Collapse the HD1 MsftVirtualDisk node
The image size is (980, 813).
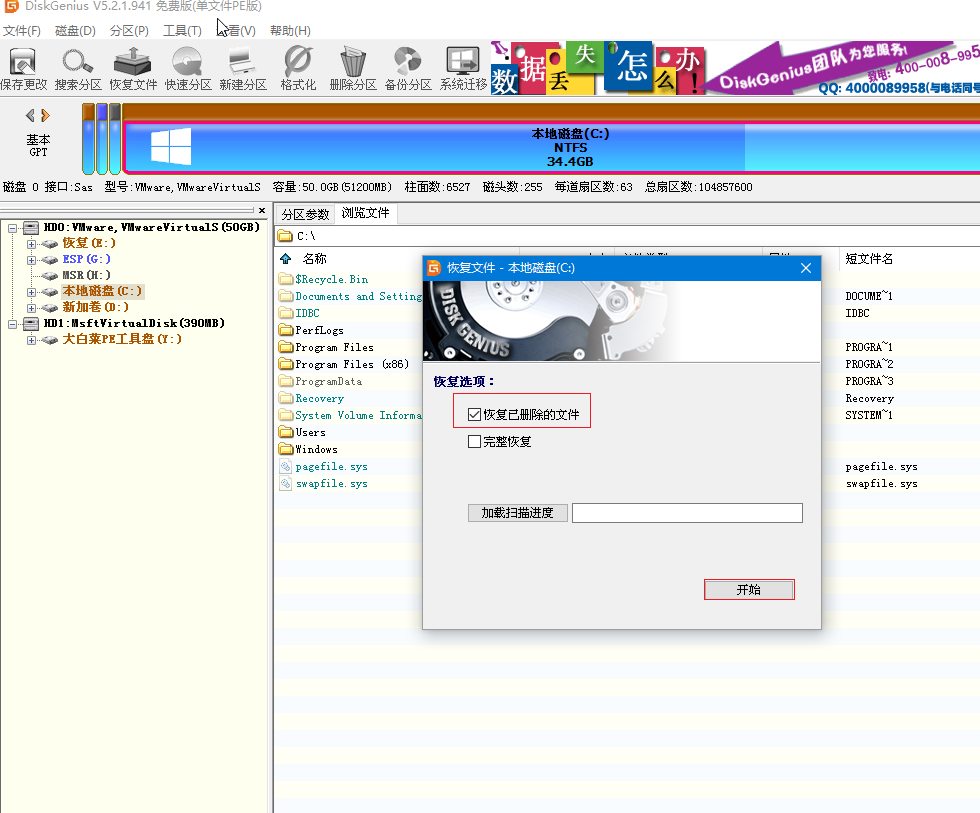12,324
